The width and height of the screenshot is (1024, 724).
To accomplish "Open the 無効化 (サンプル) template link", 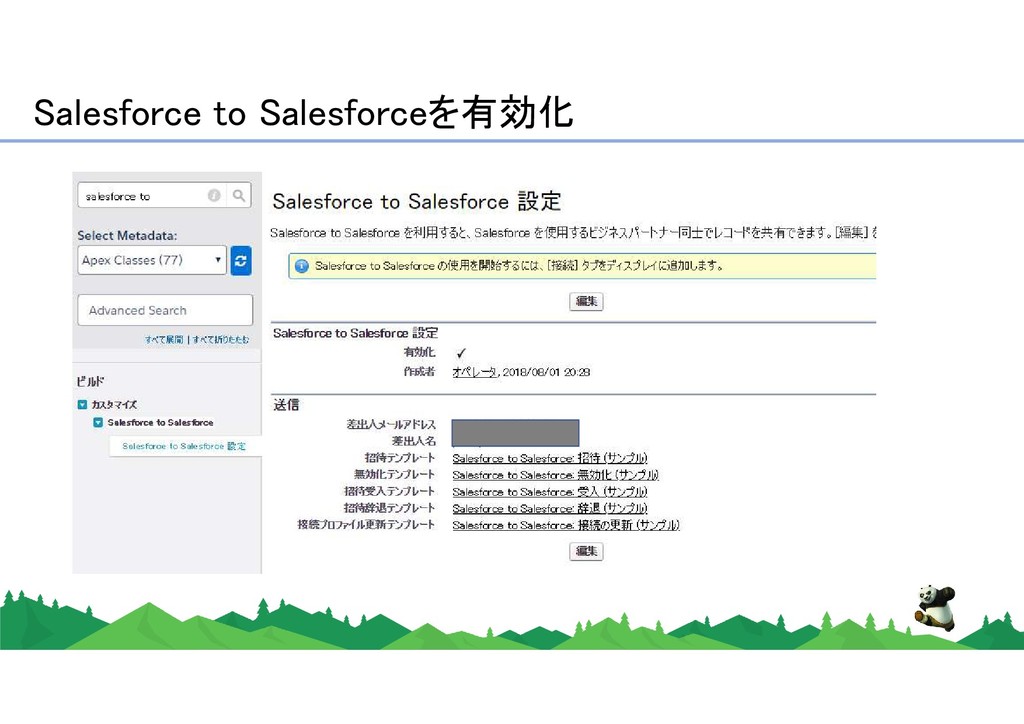I will [556, 475].
